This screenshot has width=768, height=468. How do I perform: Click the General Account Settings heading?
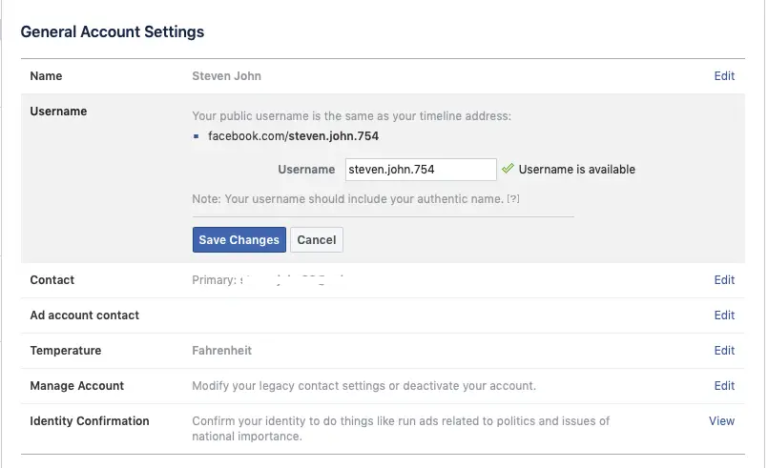click(112, 32)
